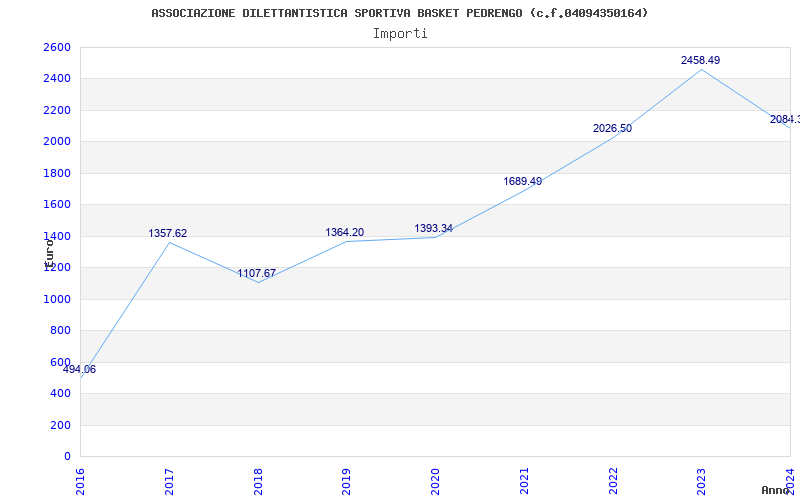
Task: Click the data label 2026.50
Action: (612, 128)
